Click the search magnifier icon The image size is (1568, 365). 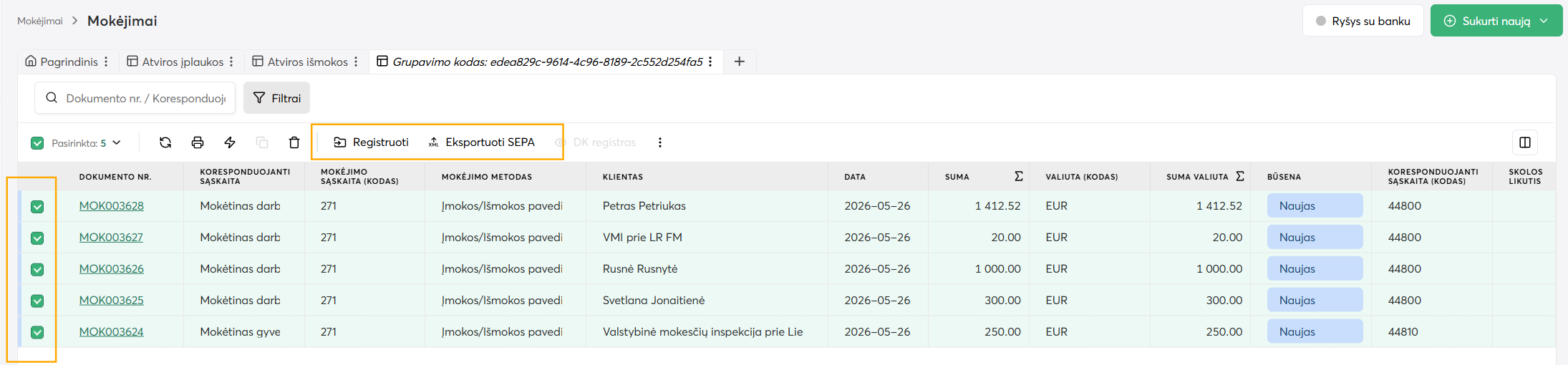point(52,98)
